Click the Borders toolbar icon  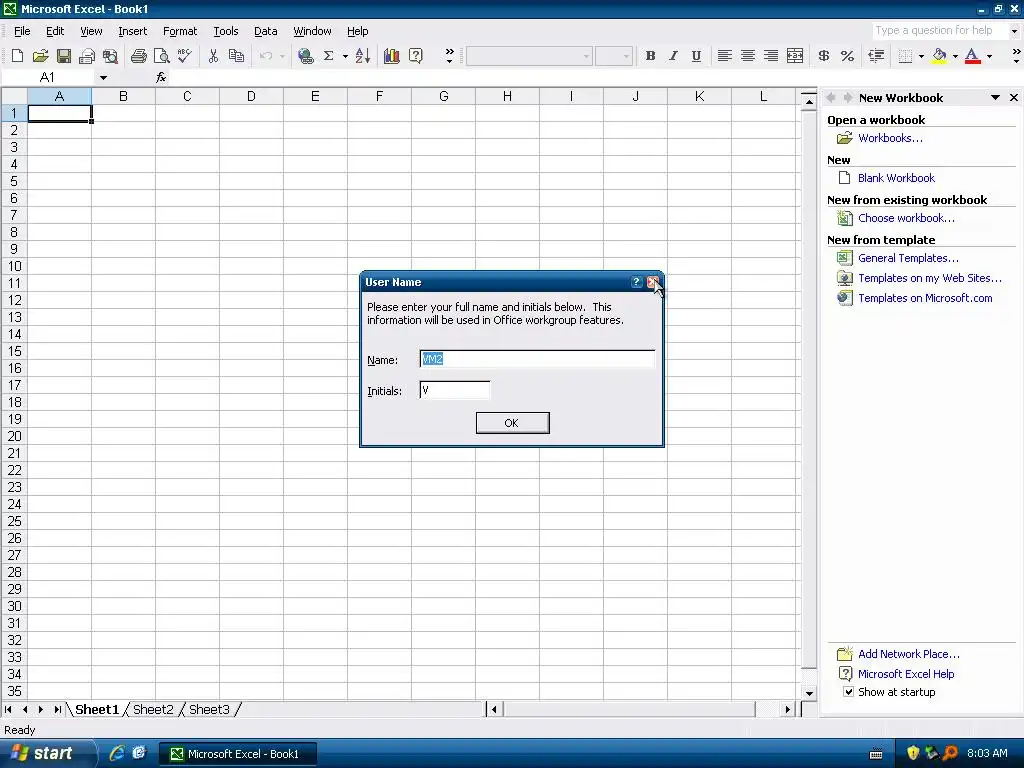click(905, 56)
